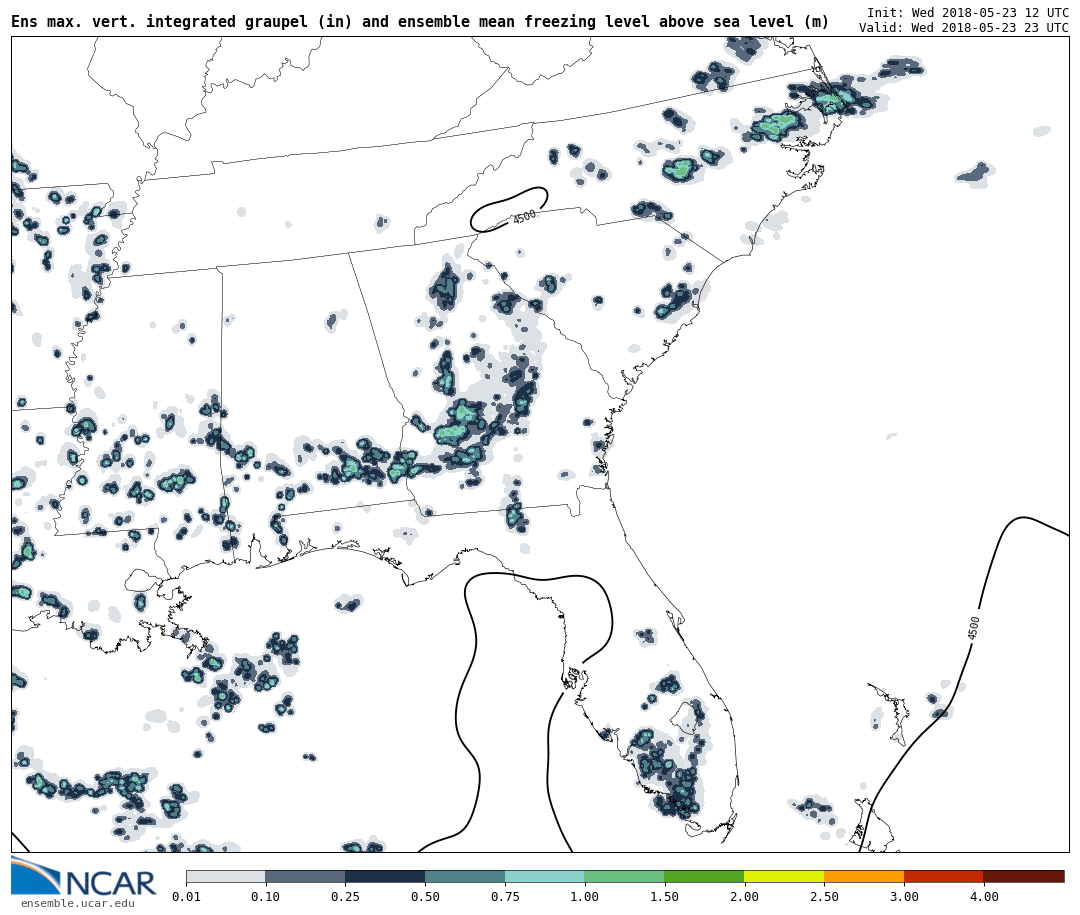Select the medium green 1.00–1.50 colorbar segment
Viewport: 1080px width, 915px height.
tap(624, 876)
